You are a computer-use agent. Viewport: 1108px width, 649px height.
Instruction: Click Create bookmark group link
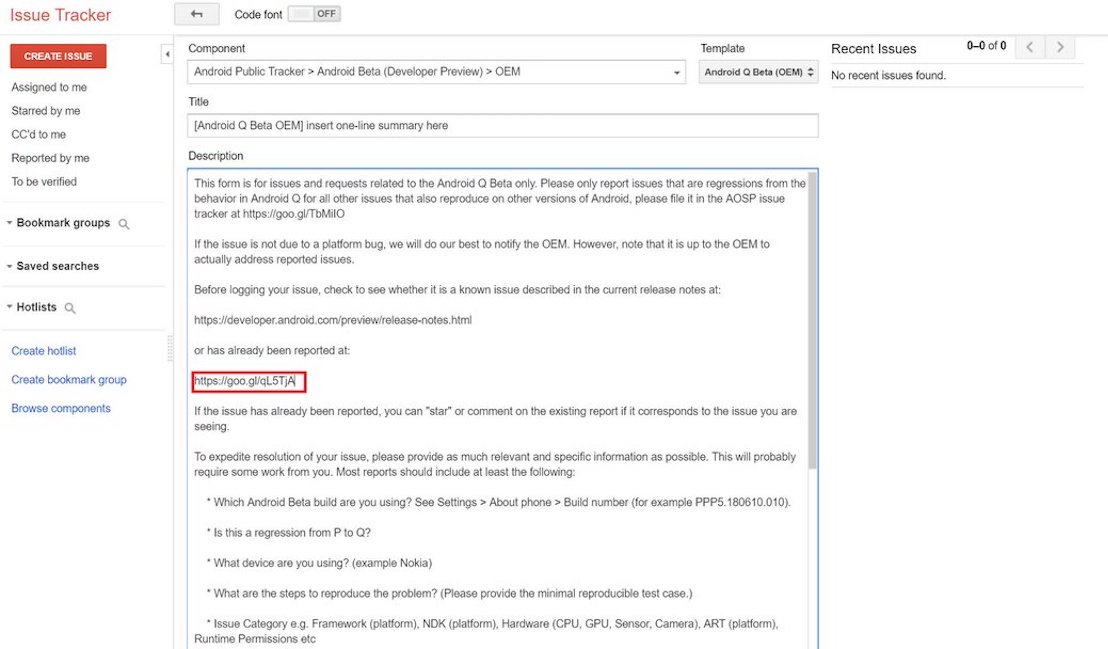[x=69, y=380]
